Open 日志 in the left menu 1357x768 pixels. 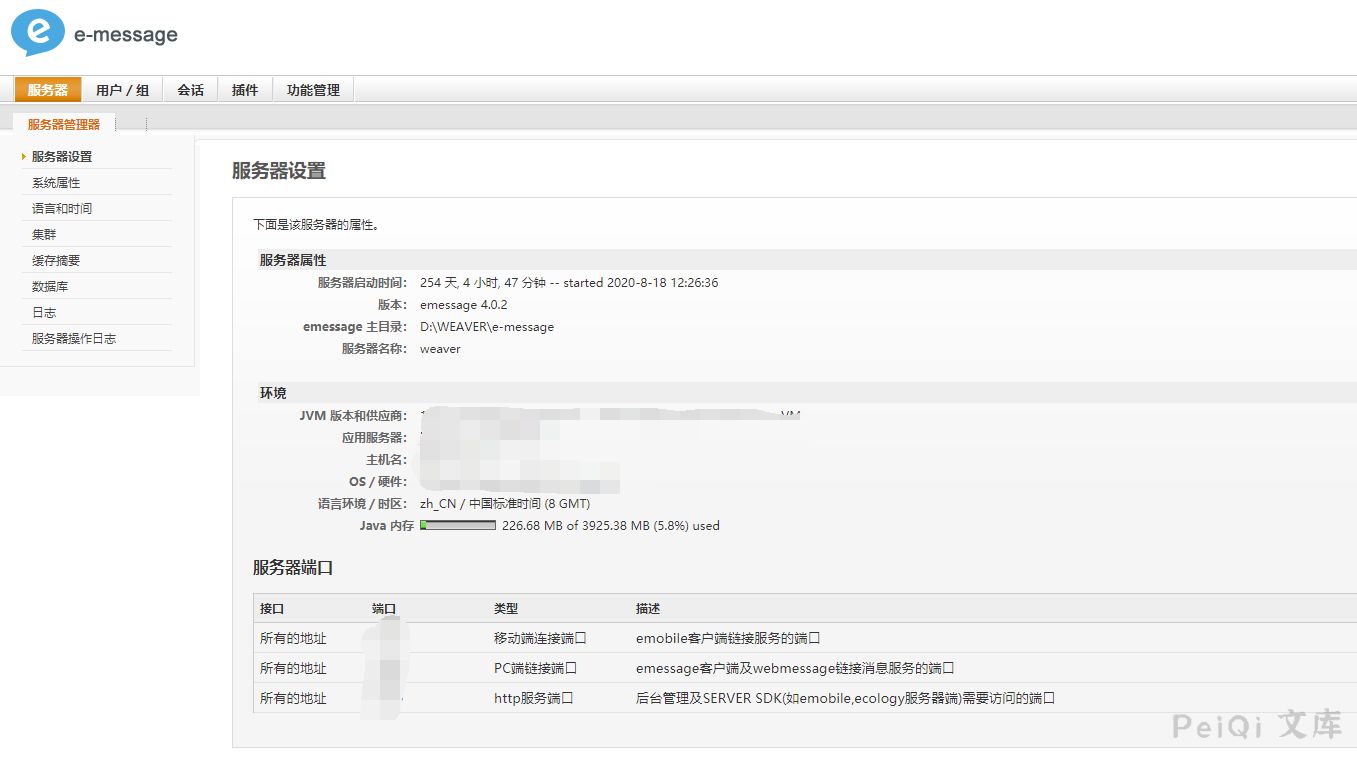coord(44,313)
